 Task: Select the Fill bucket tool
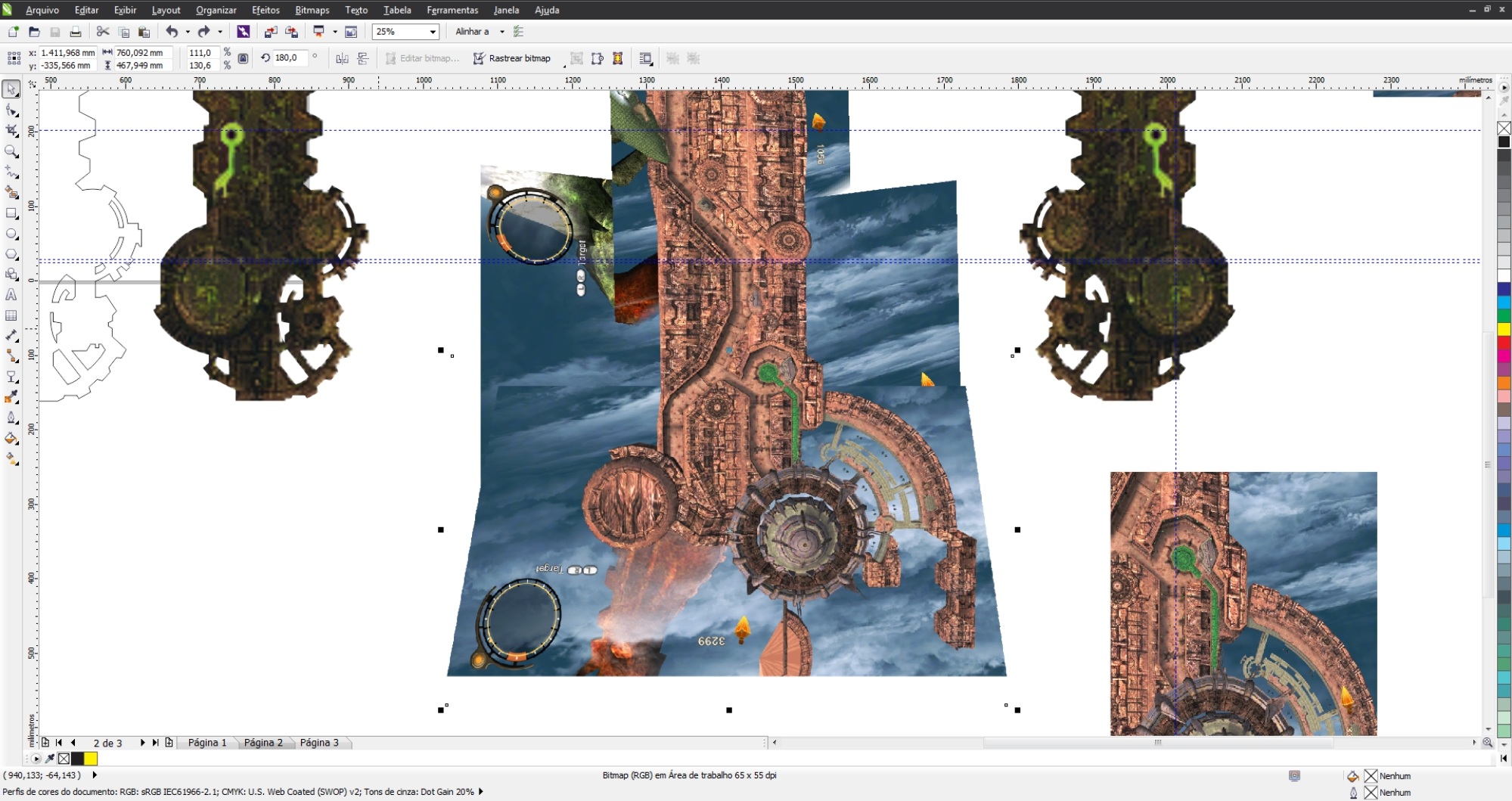coord(11,438)
